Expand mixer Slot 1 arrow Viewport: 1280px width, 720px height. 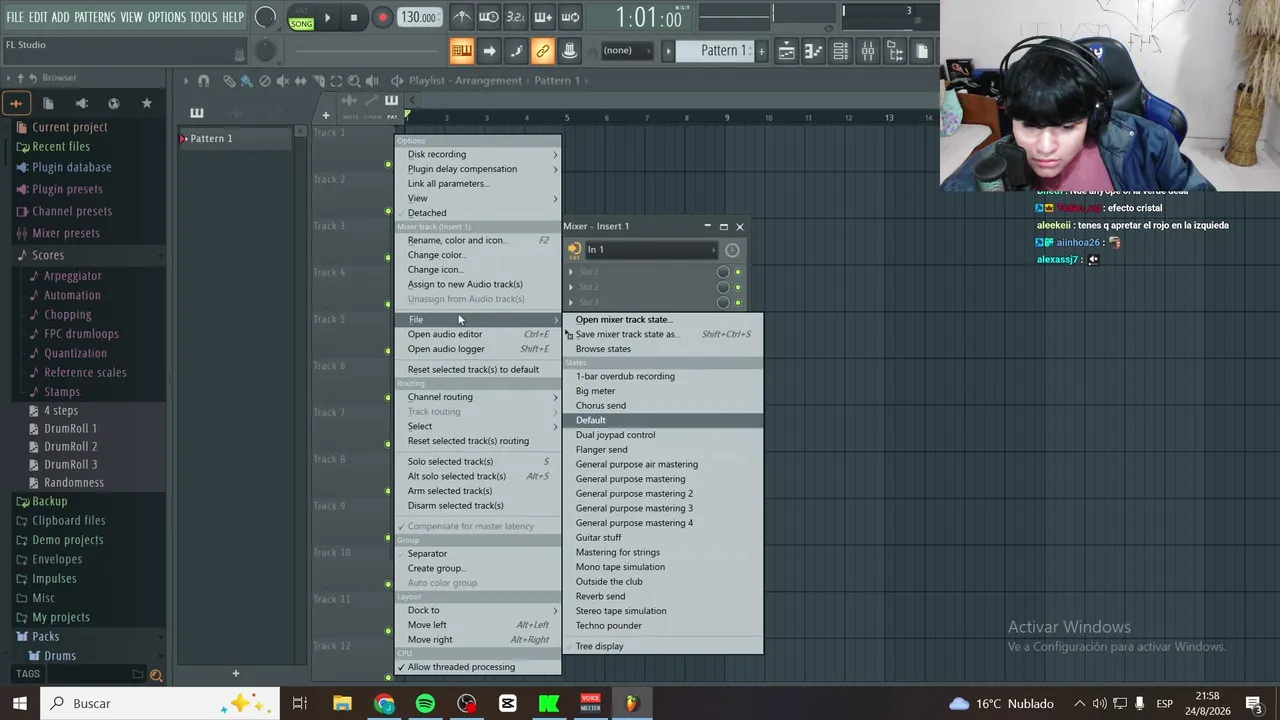point(571,272)
